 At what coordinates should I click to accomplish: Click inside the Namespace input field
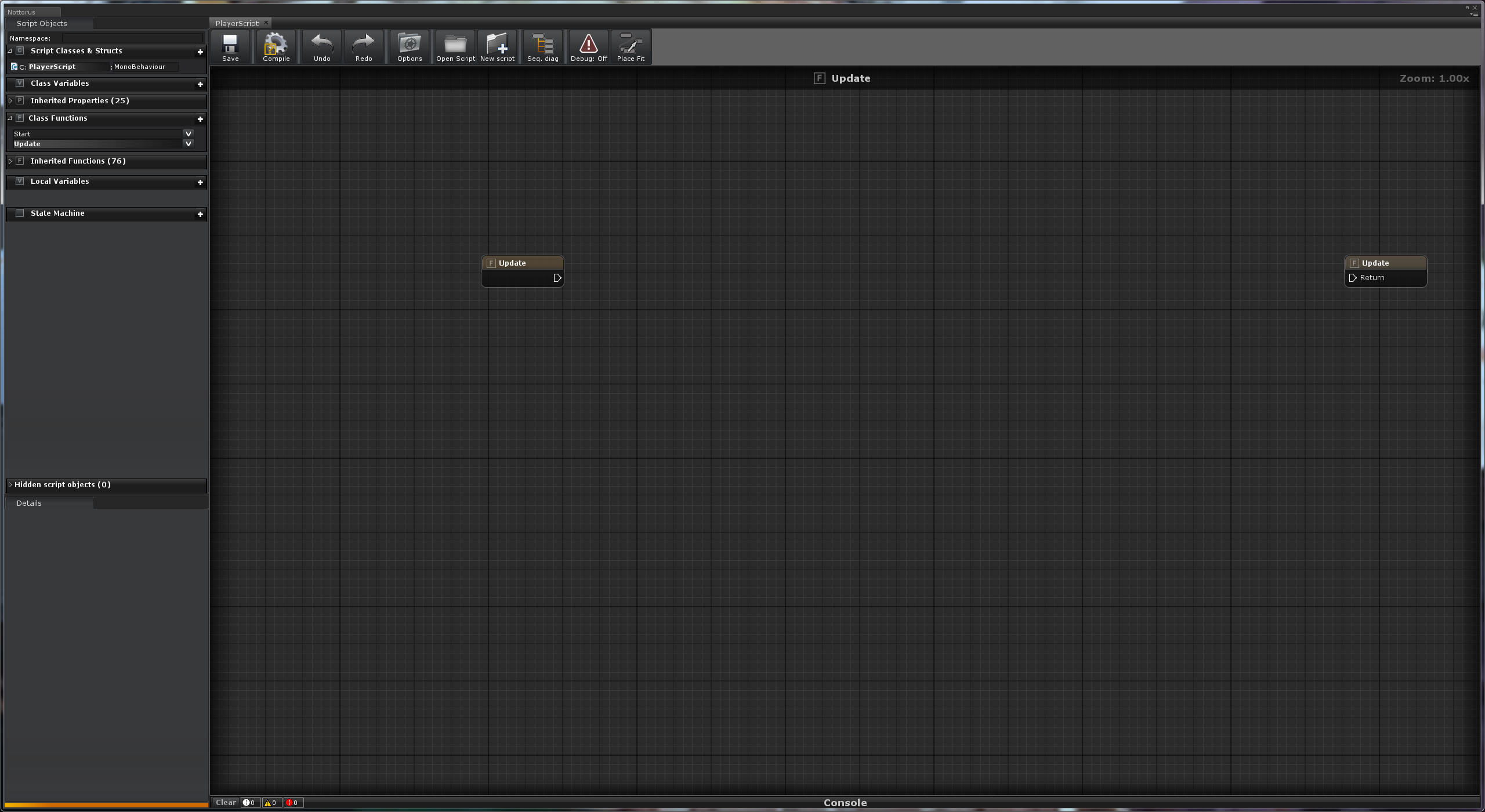pyautogui.click(x=132, y=38)
